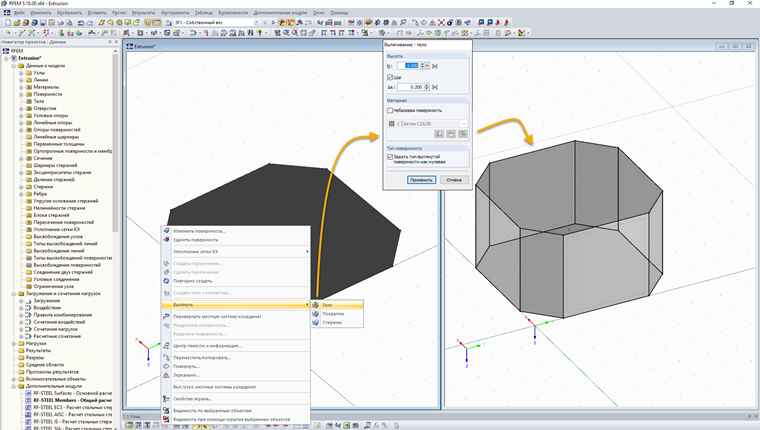
Task: Click the RFEM app icon in menu bar
Action: pos(7,13)
